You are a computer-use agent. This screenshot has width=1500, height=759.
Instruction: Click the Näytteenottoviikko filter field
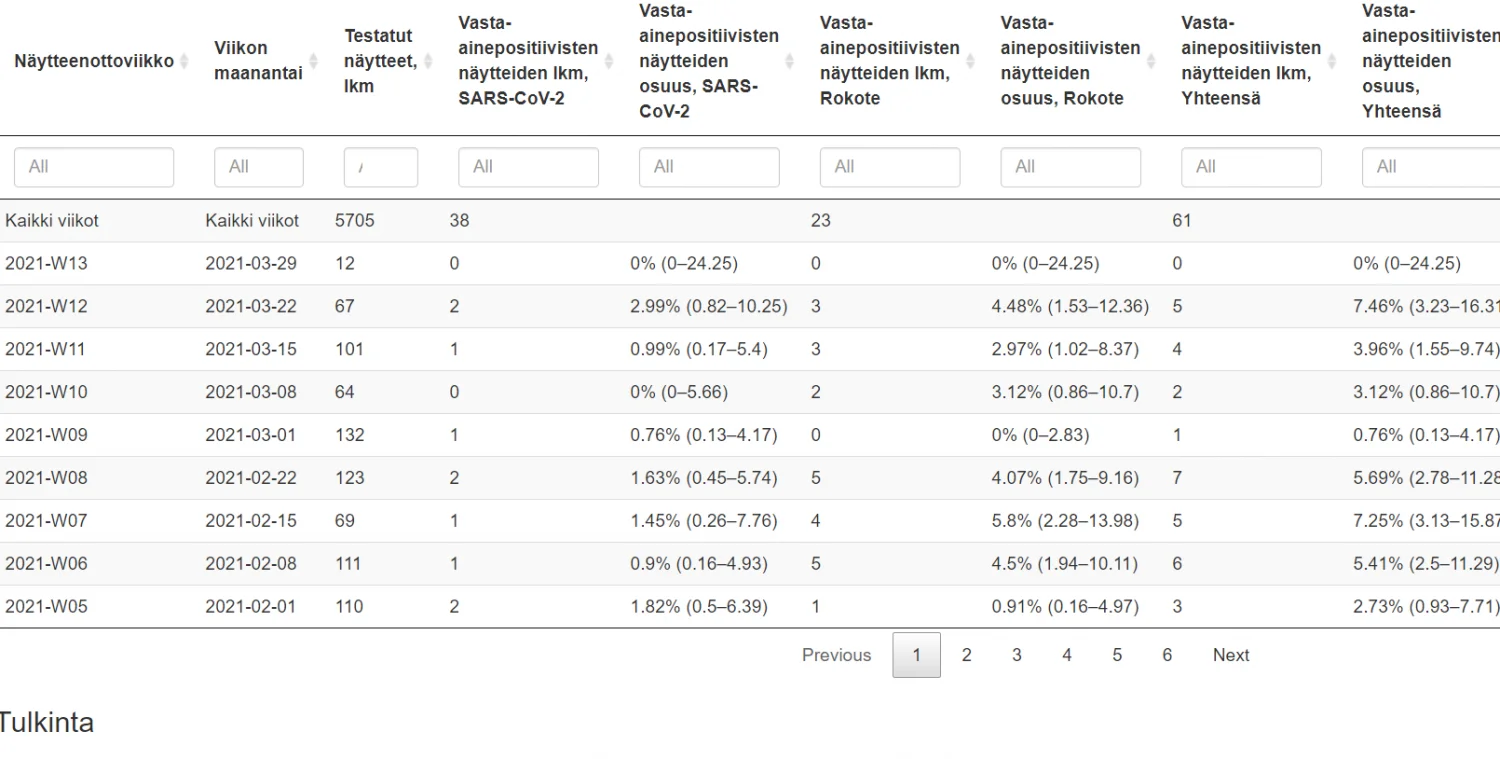(94, 167)
